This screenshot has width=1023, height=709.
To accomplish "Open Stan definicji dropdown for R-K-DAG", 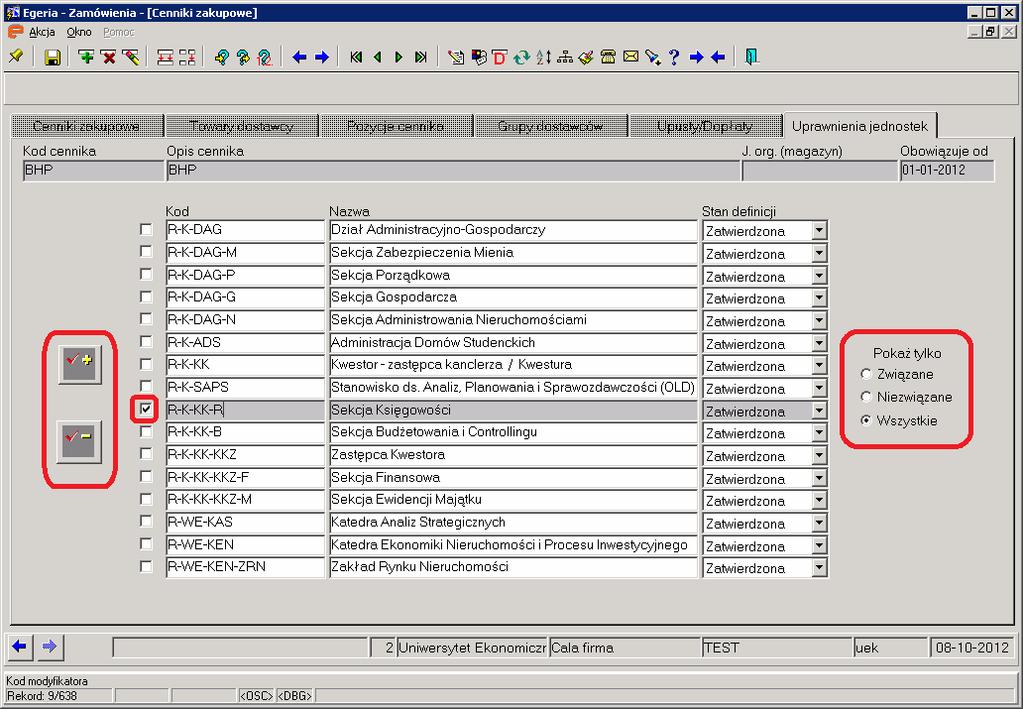I will (x=819, y=231).
